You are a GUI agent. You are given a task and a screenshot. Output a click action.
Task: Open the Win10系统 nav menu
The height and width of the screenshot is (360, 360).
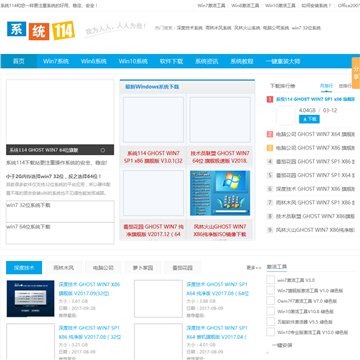pos(133,61)
